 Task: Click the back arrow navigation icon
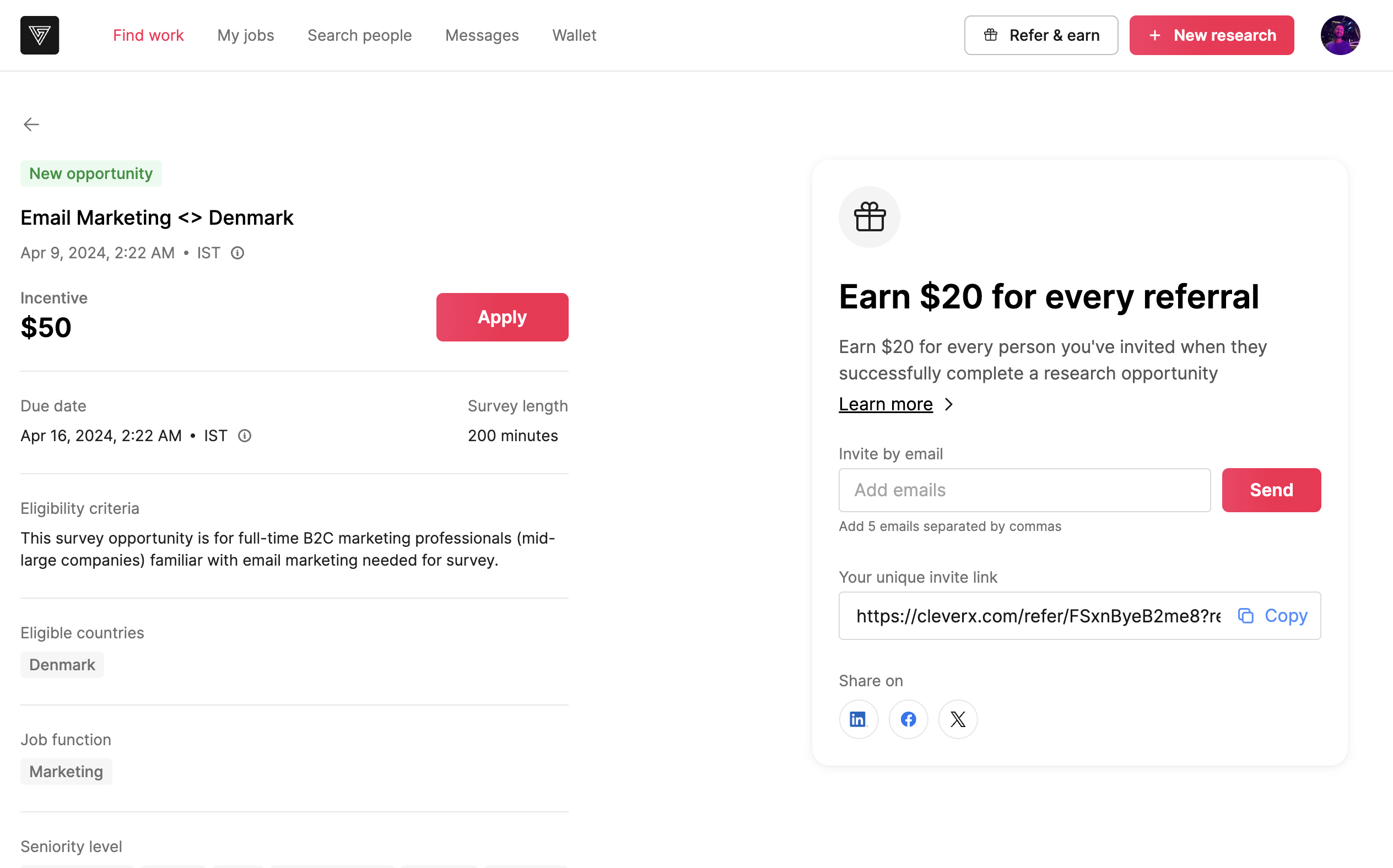click(x=31, y=124)
